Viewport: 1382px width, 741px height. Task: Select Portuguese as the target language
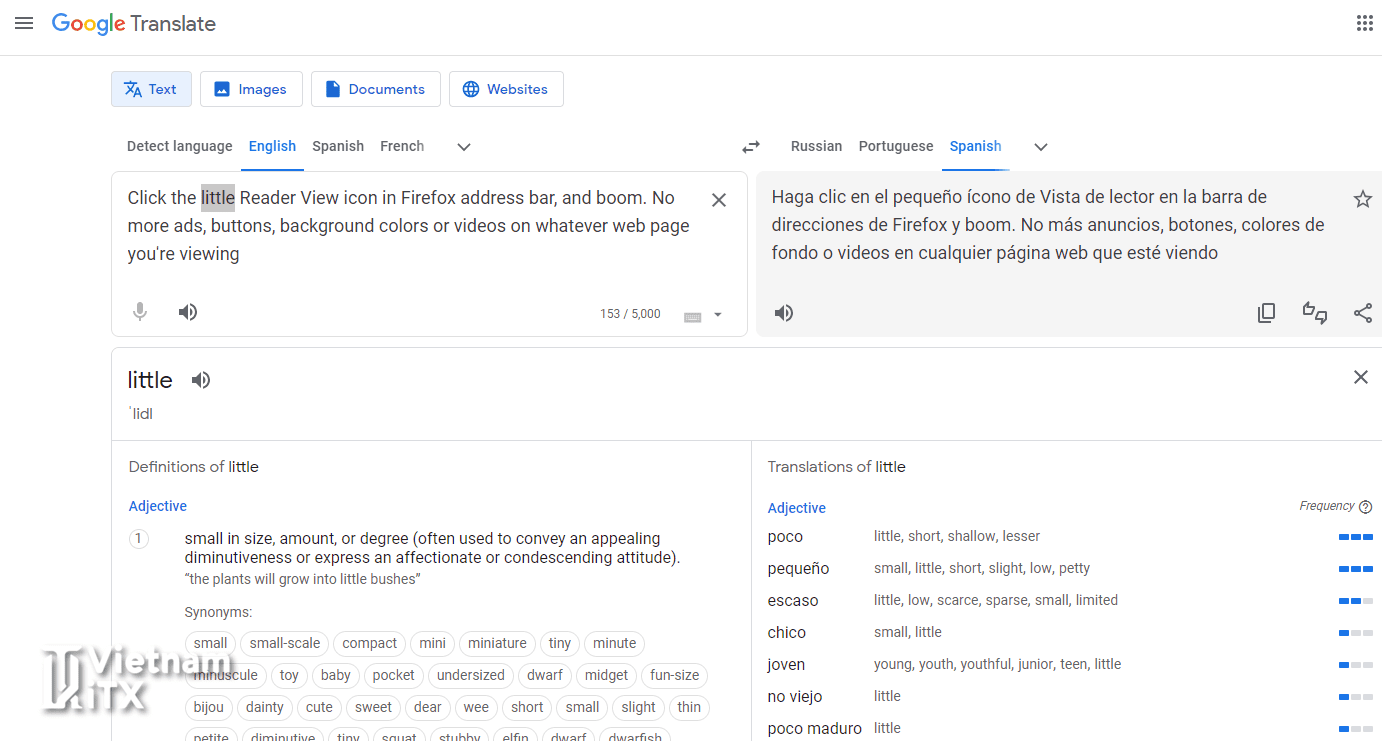(x=895, y=146)
